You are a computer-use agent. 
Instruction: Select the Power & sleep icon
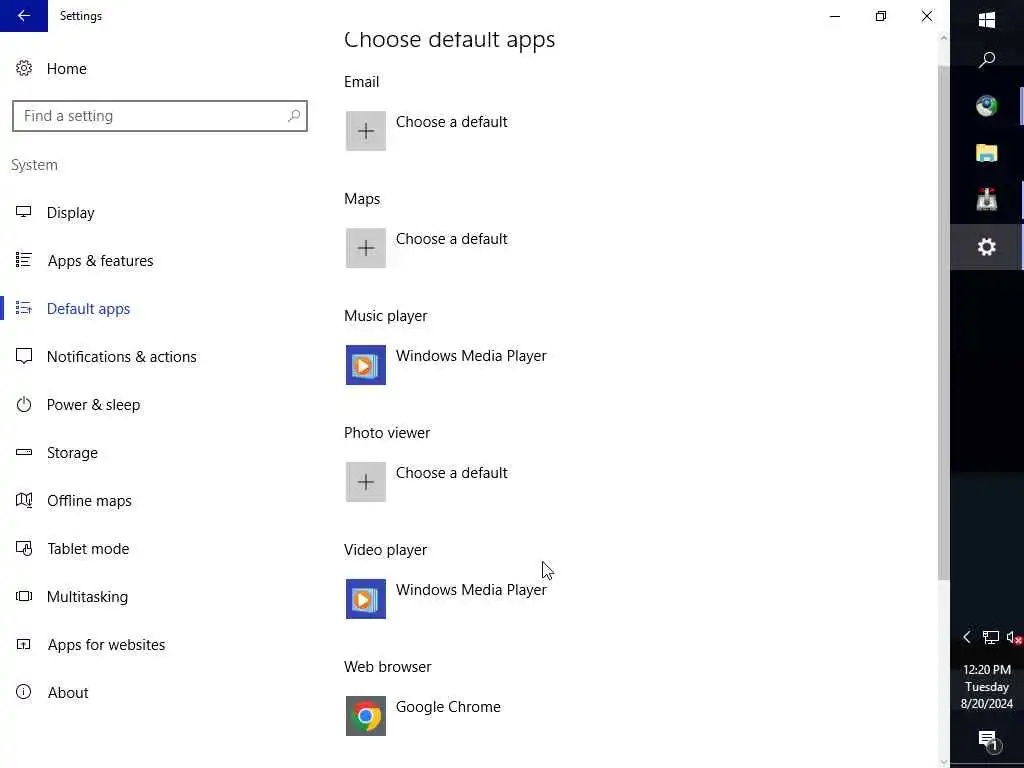24,404
